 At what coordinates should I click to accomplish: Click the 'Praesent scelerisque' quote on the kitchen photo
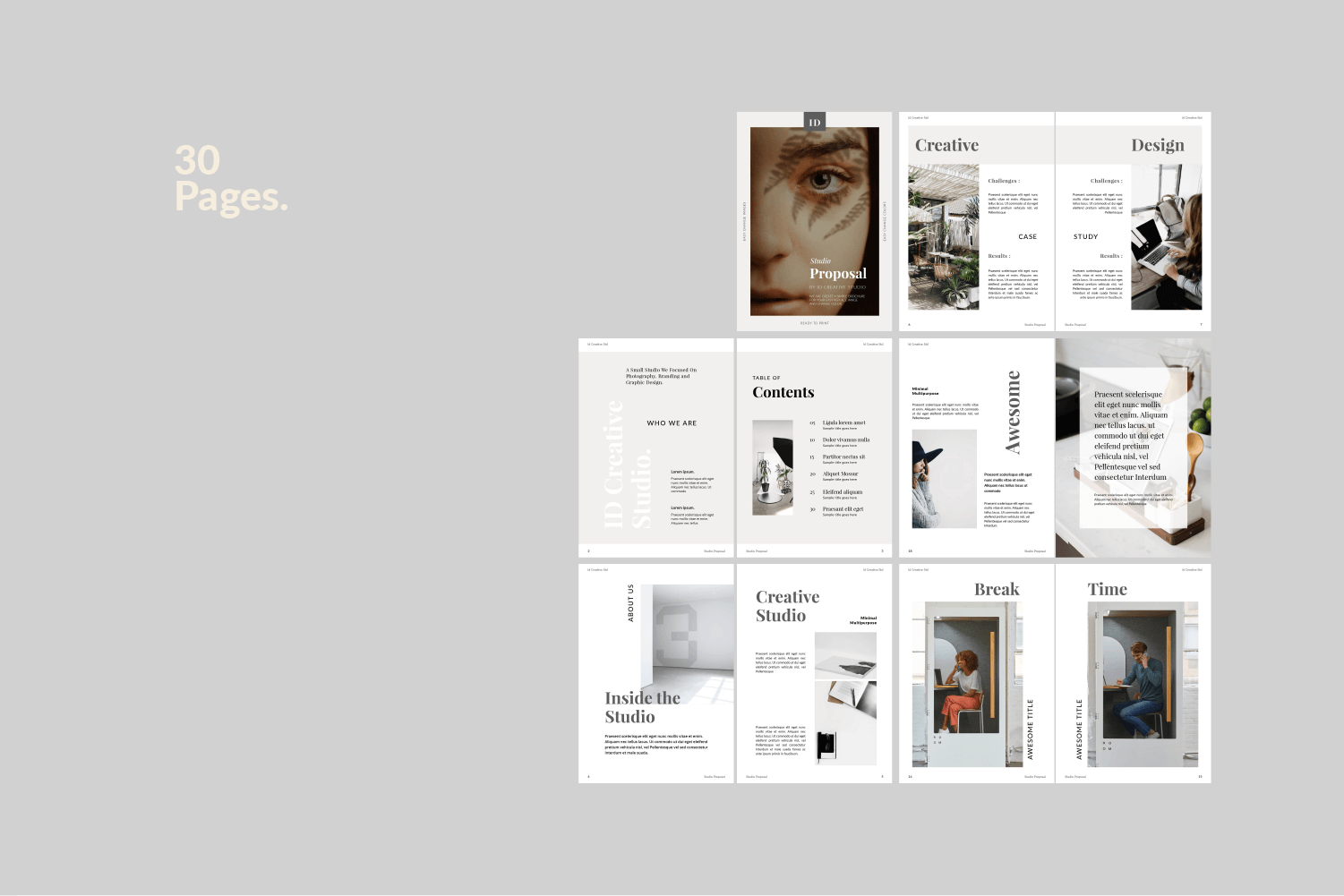1130,436
